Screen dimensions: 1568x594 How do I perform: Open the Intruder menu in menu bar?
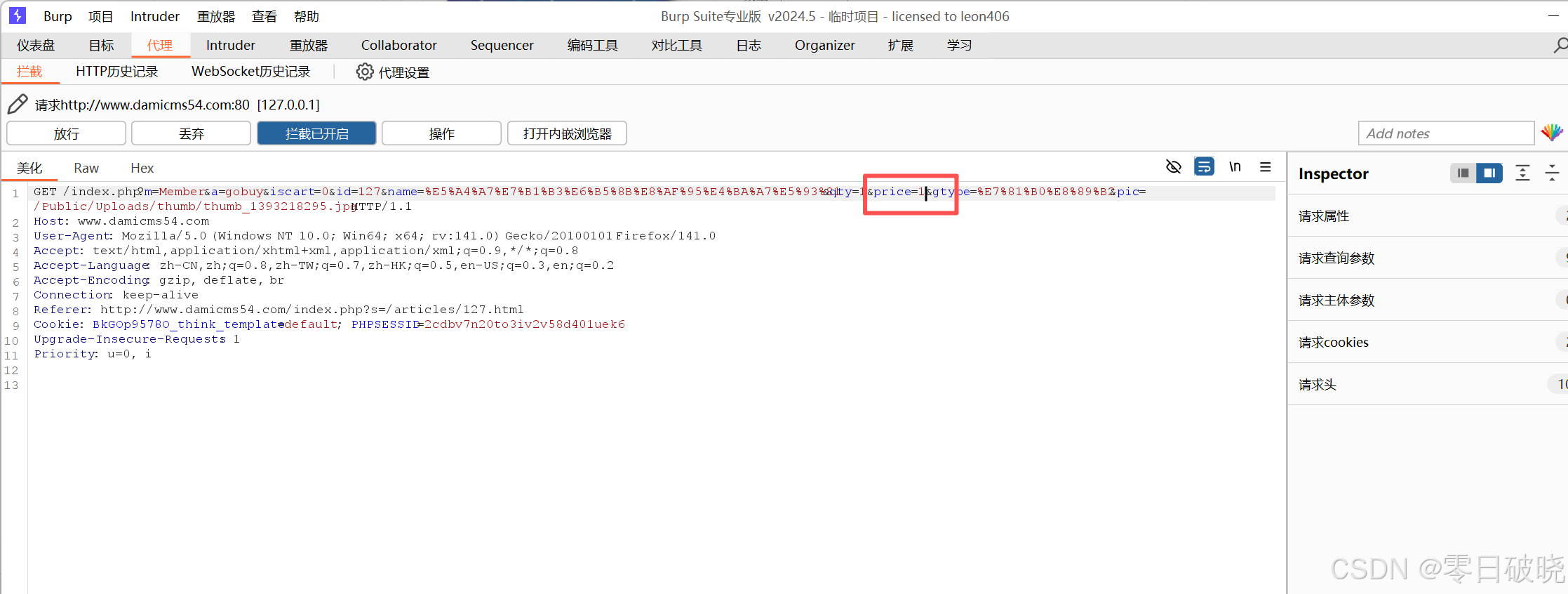pos(155,16)
